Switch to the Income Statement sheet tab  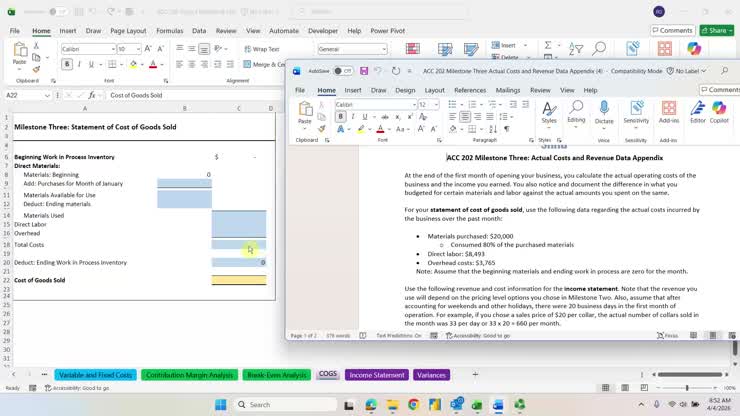tap(377, 375)
